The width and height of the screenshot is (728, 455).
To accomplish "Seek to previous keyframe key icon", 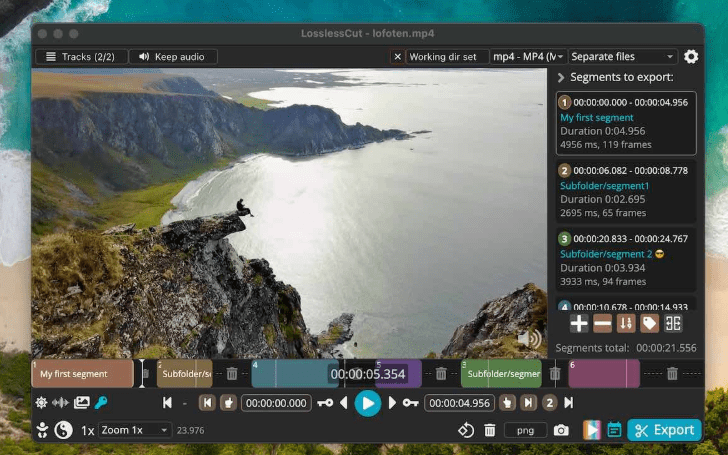I will (x=325, y=403).
